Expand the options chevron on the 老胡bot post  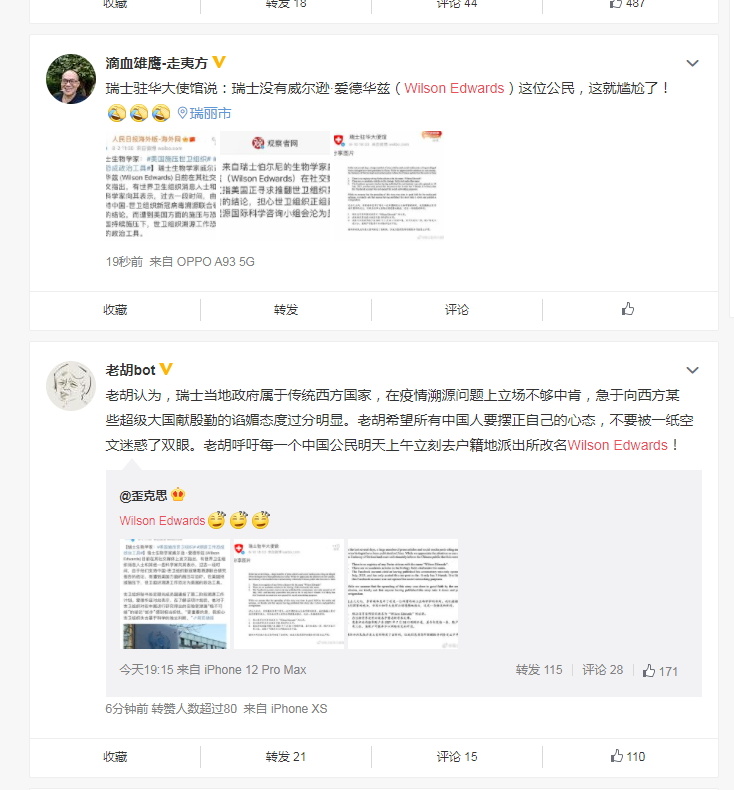pos(692,370)
